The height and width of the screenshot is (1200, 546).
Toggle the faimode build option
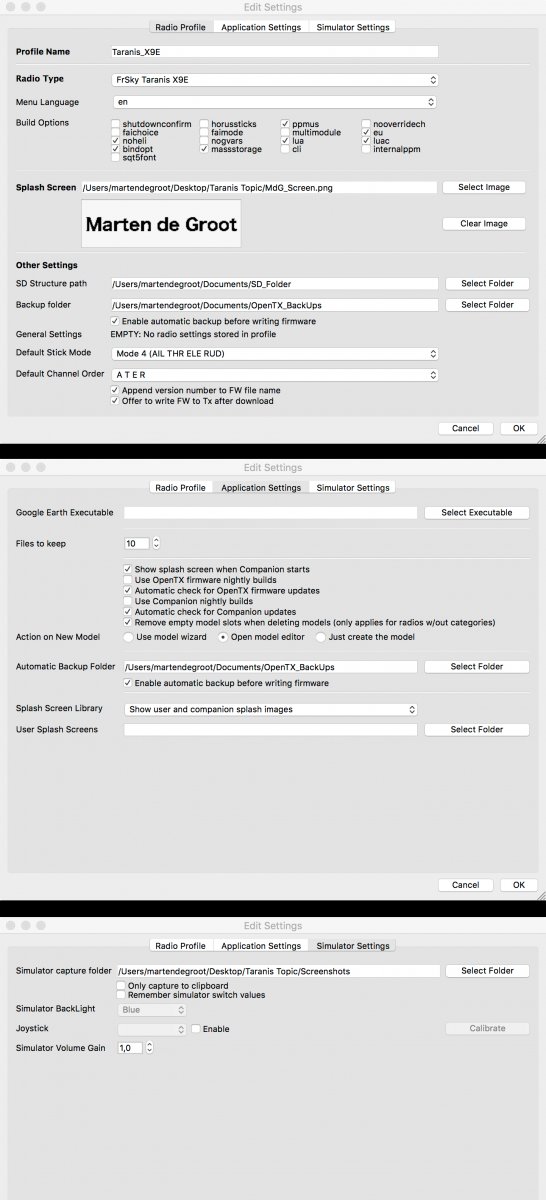[204, 132]
